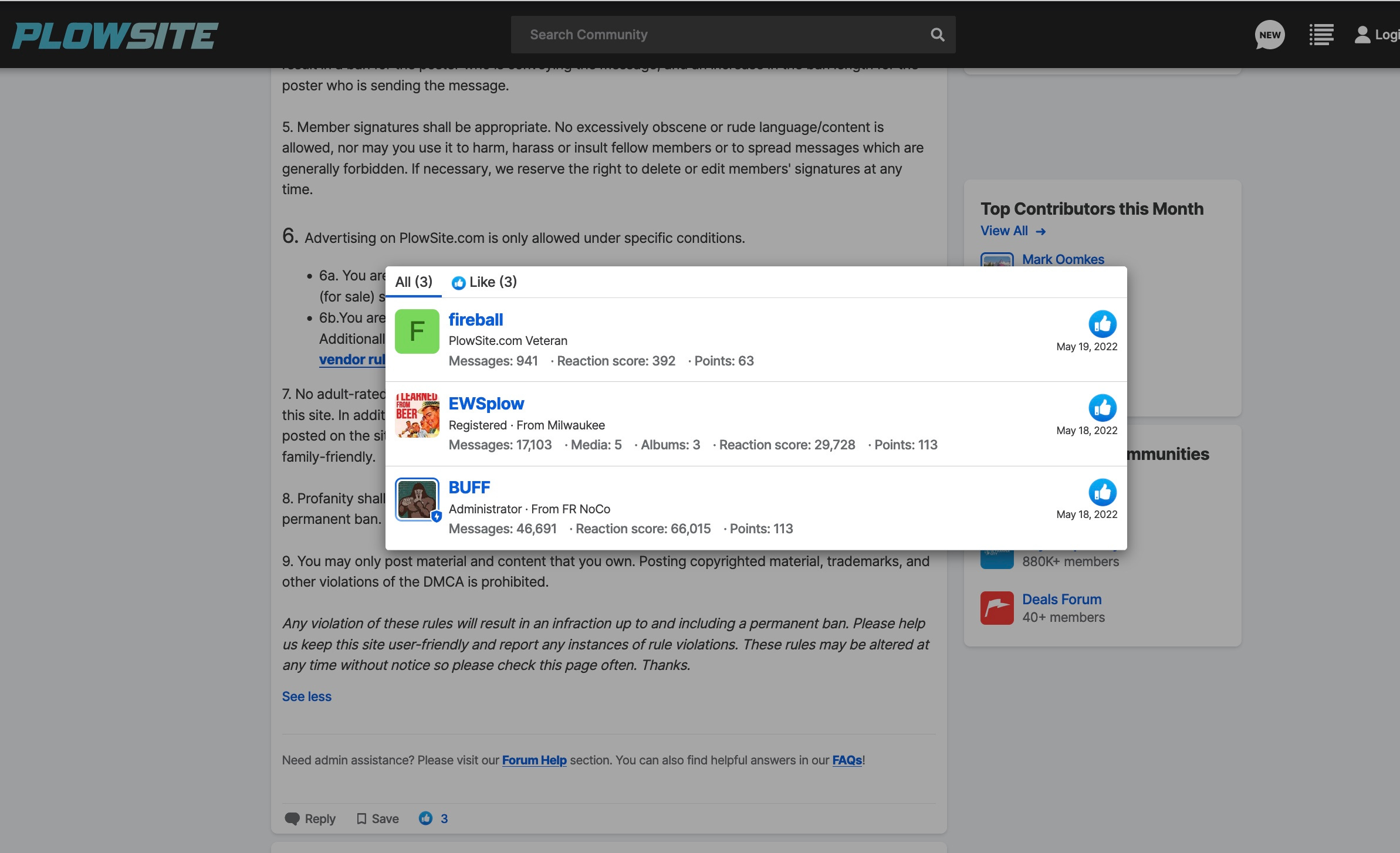Click the like icon on fireball's row
The width and height of the screenshot is (1400, 853).
[x=1103, y=324]
